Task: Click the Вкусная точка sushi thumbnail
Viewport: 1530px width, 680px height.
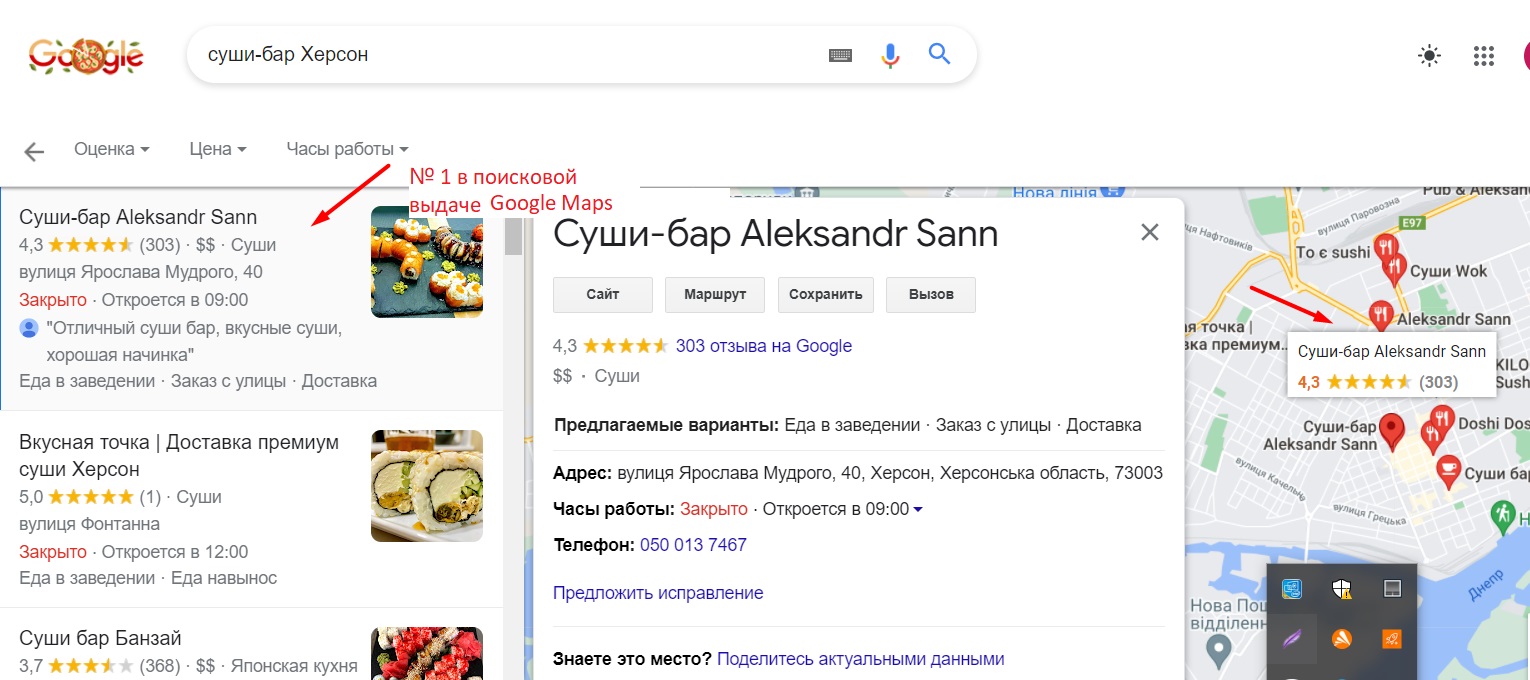Action: point(427,486)
